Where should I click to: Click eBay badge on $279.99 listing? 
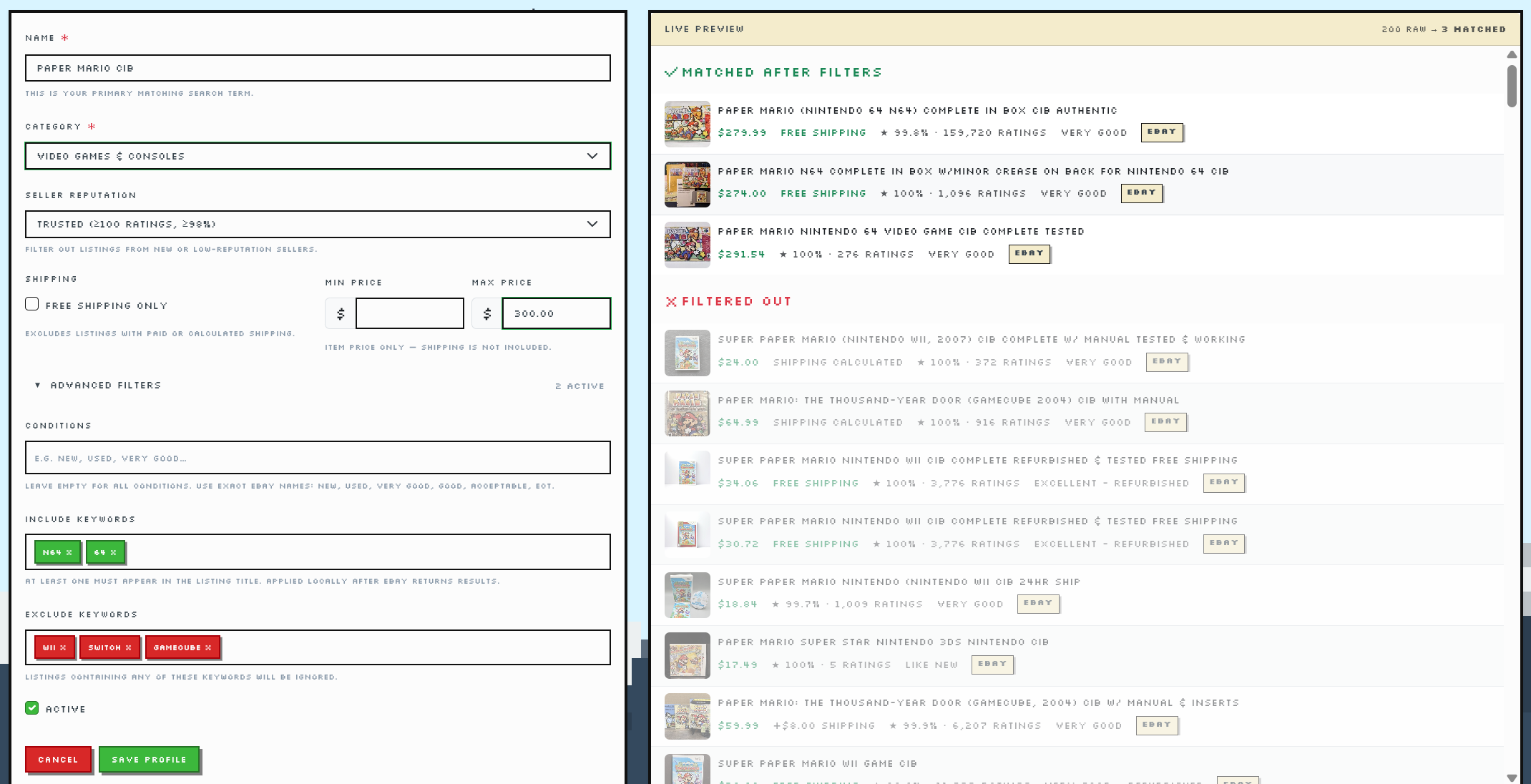pos(1162,132)
